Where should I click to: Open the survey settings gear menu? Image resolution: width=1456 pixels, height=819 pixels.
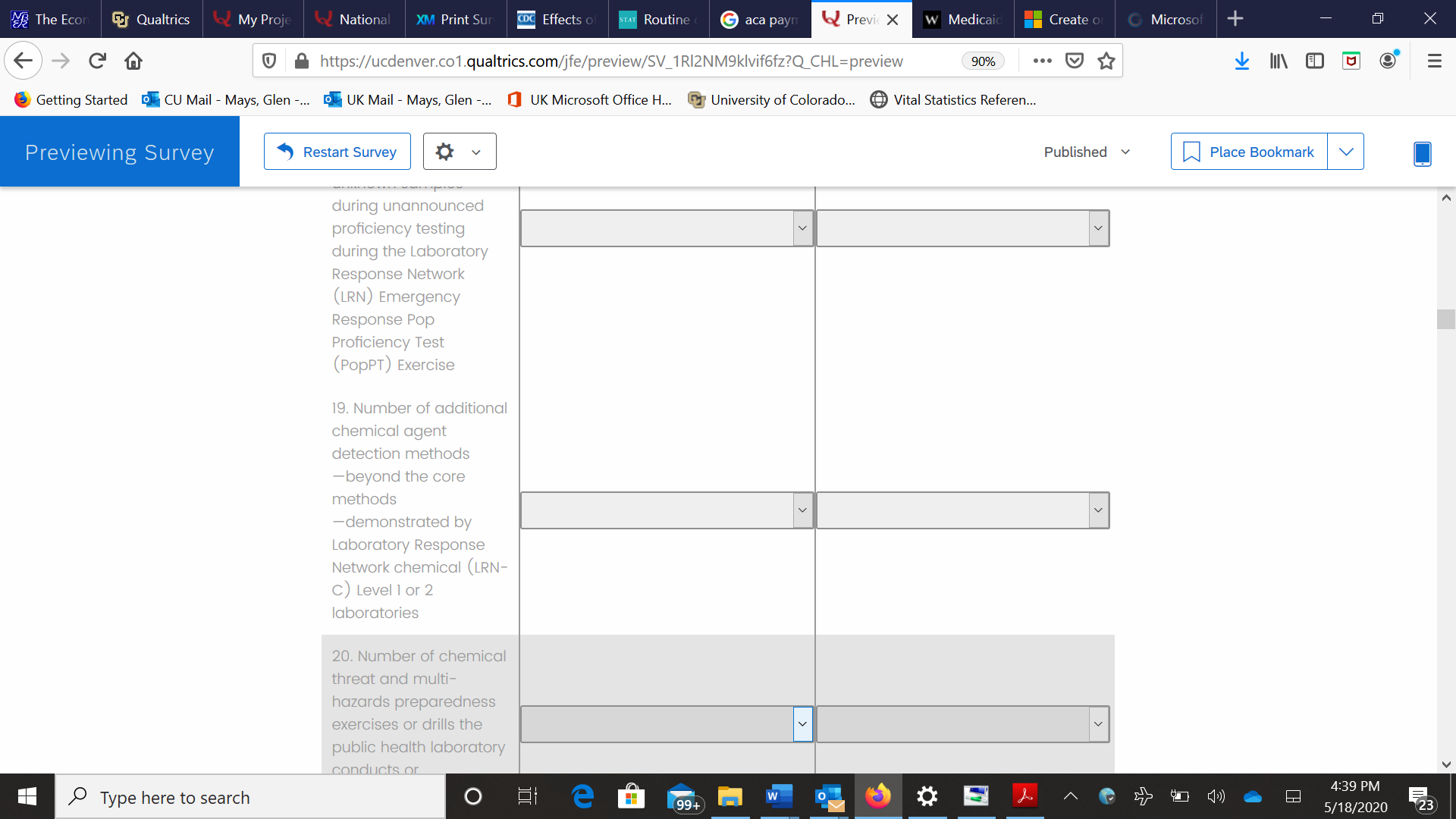click(x=459, y=152)
